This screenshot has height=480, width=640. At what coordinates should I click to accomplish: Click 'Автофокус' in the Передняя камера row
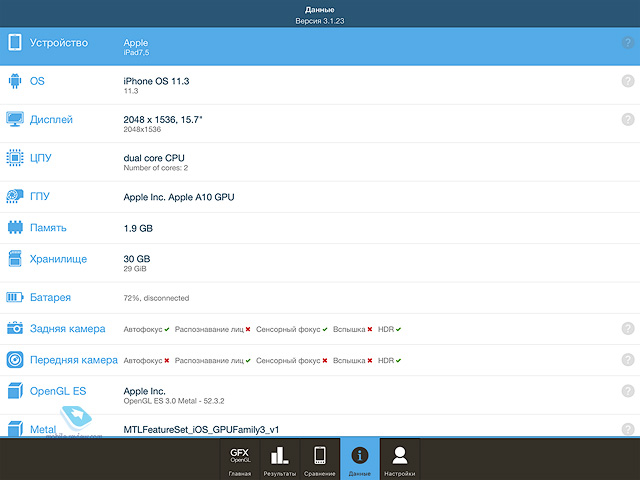click(143, 360)
